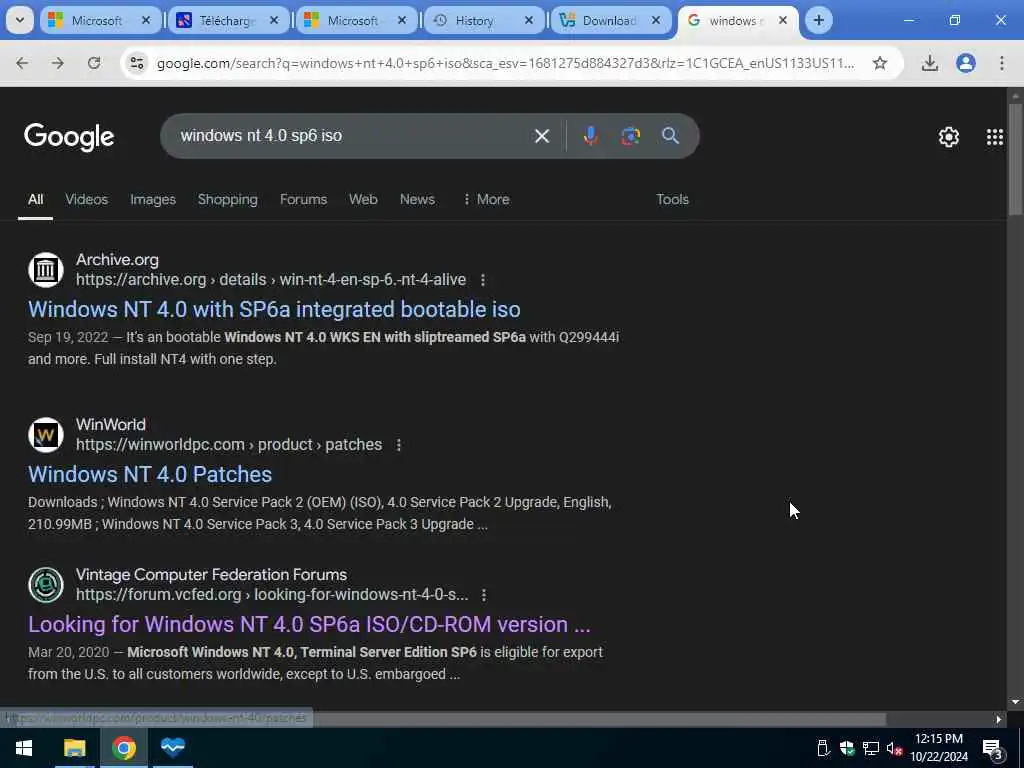Open network status tray icon
The width and height of the screenshot is (1024, 768).
(871, 748)
